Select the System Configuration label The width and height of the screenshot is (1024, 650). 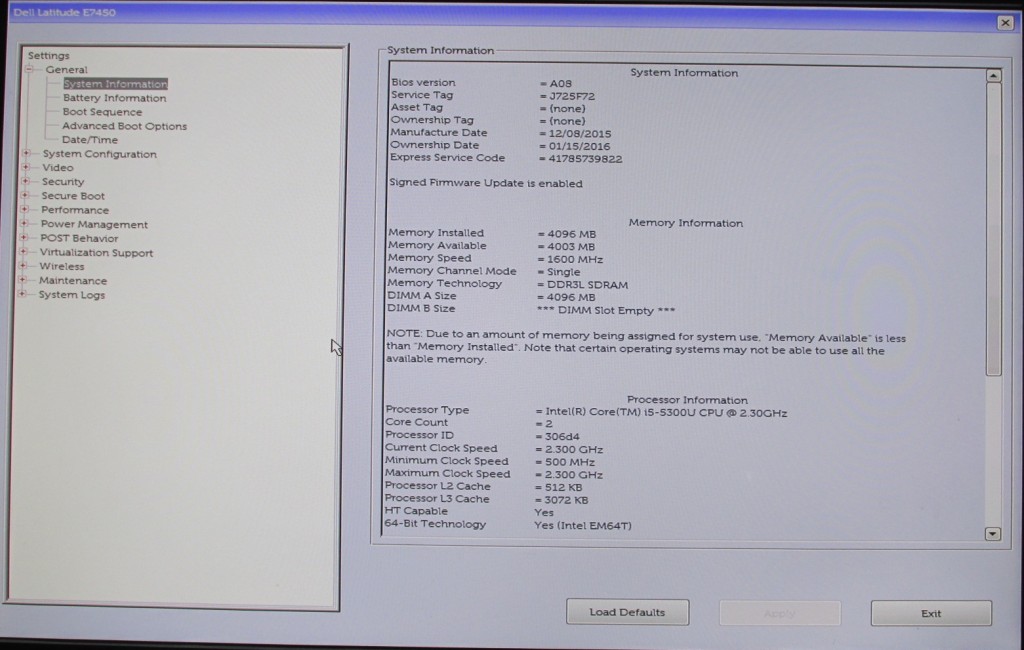[x=99, y=154]
